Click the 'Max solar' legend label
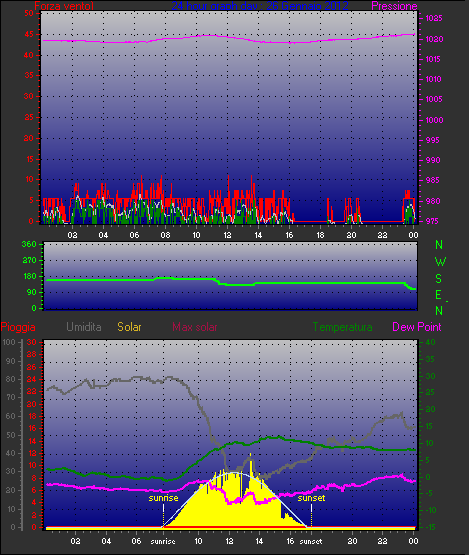This screenshot has height=555, width=469. coord(195,327)
